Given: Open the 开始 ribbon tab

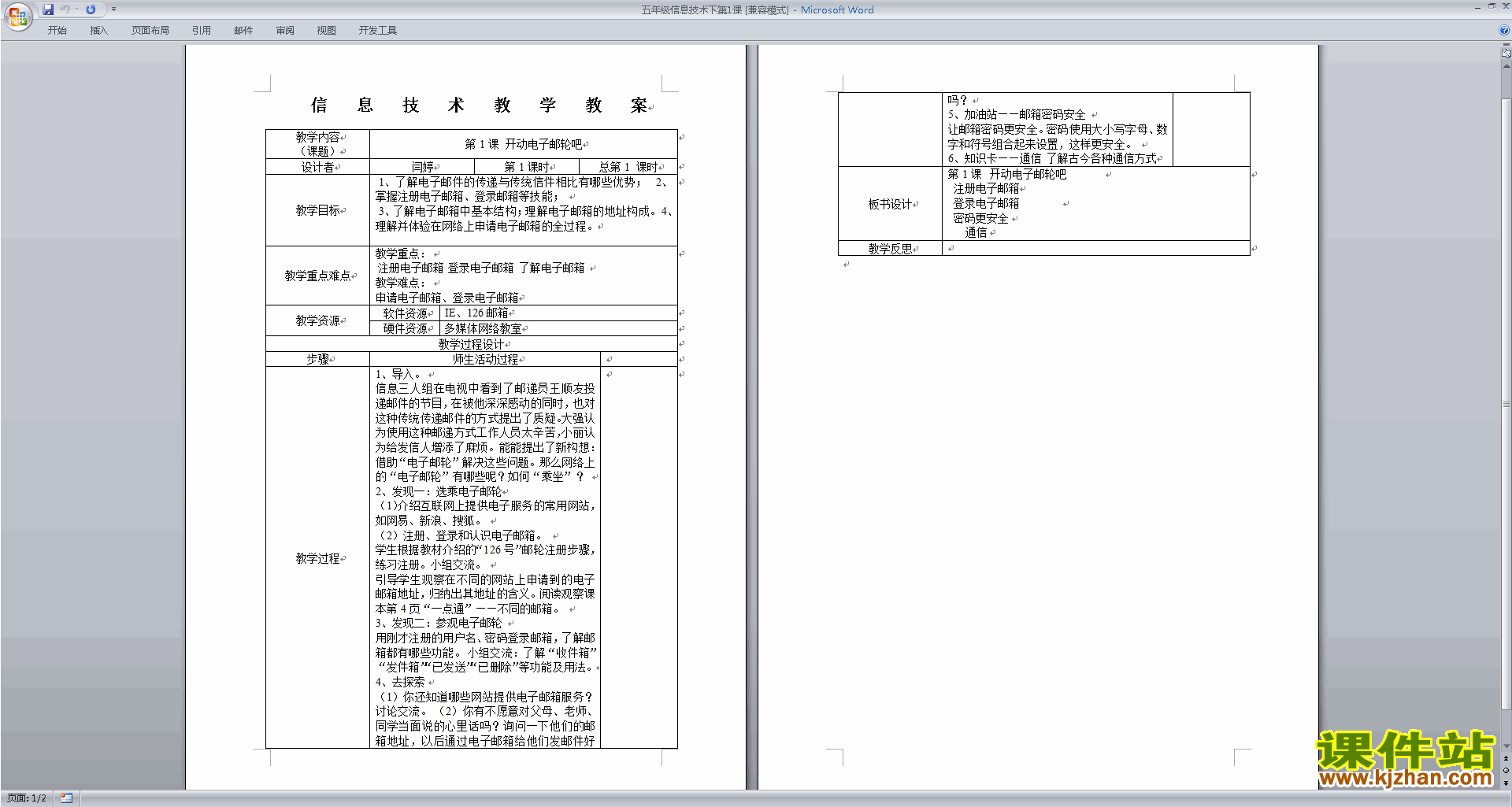Looking at the screenshot, I should [57, 31].
